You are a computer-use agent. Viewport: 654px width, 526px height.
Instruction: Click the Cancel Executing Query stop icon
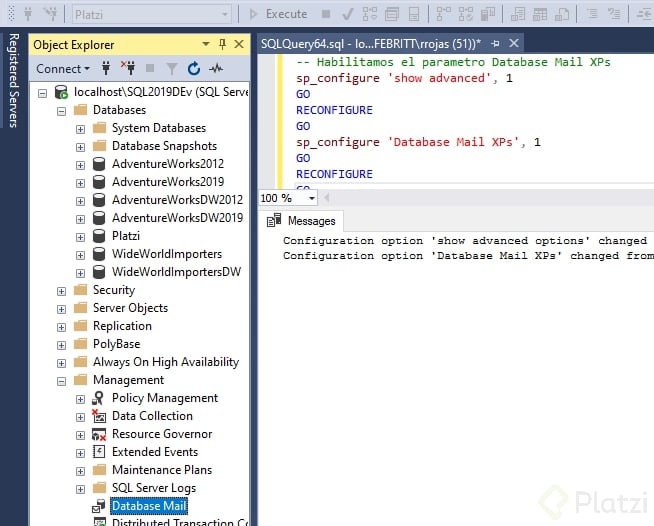(326, 14)
